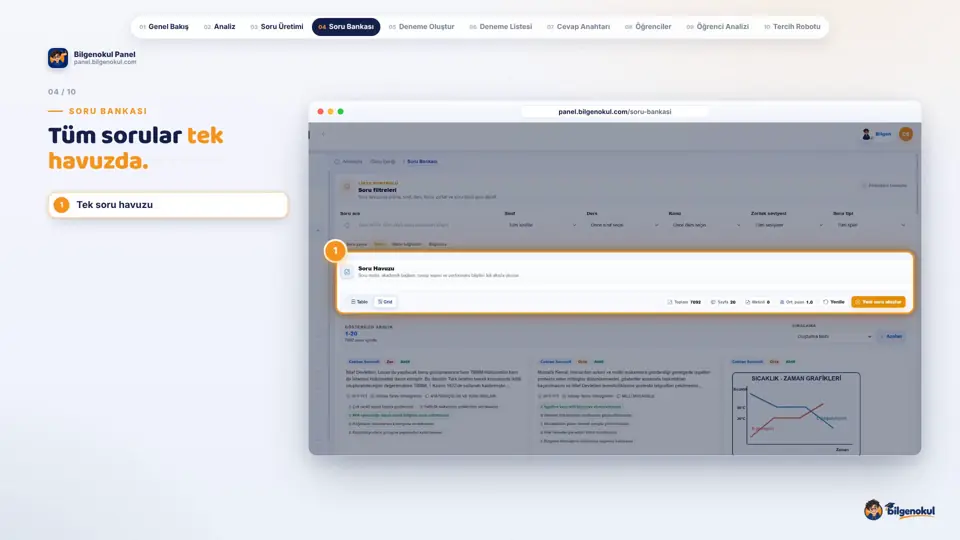Screen dimensions: 960x540
Task: Click the orange user avatar circle
Action: pos(906,134)
